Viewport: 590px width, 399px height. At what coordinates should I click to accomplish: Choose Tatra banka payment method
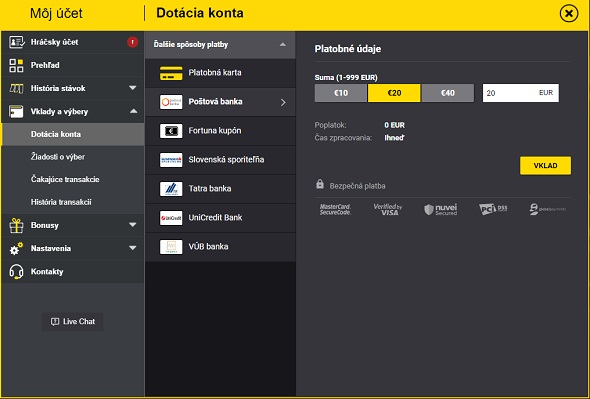coord(220,189)
